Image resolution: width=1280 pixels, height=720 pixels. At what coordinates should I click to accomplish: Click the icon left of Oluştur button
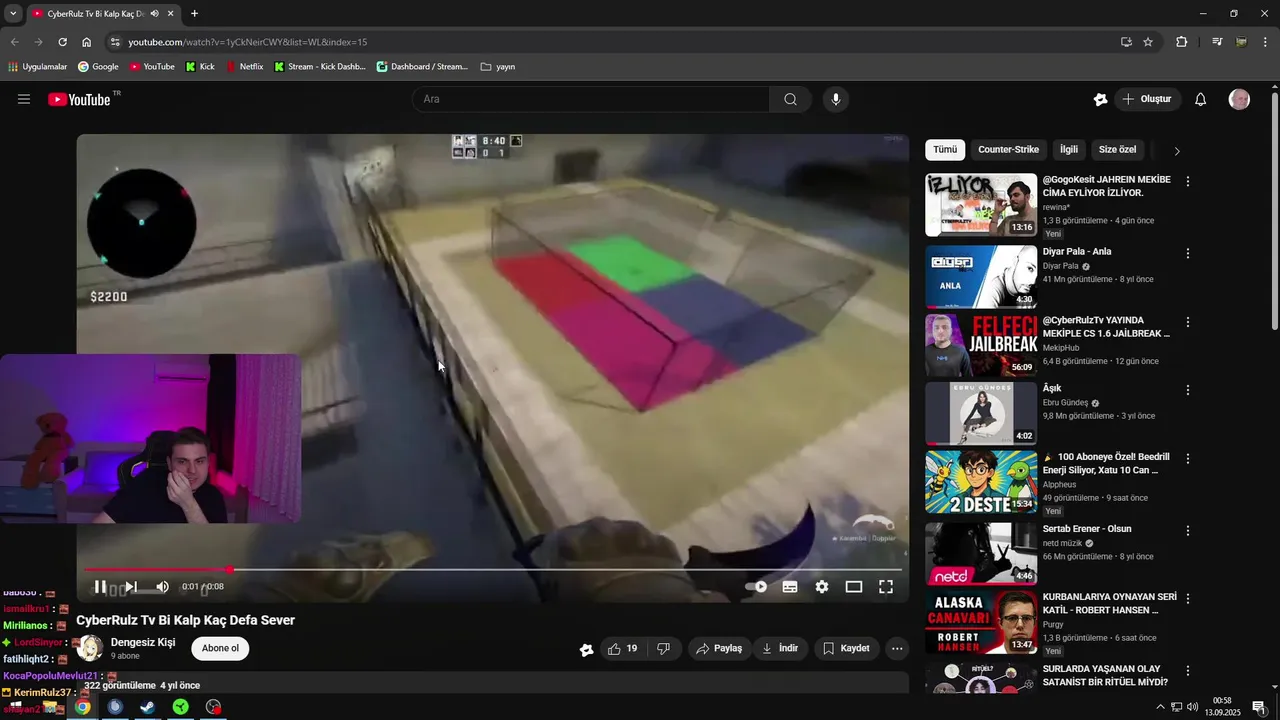pyautogui.click(x=1101, y=99)
